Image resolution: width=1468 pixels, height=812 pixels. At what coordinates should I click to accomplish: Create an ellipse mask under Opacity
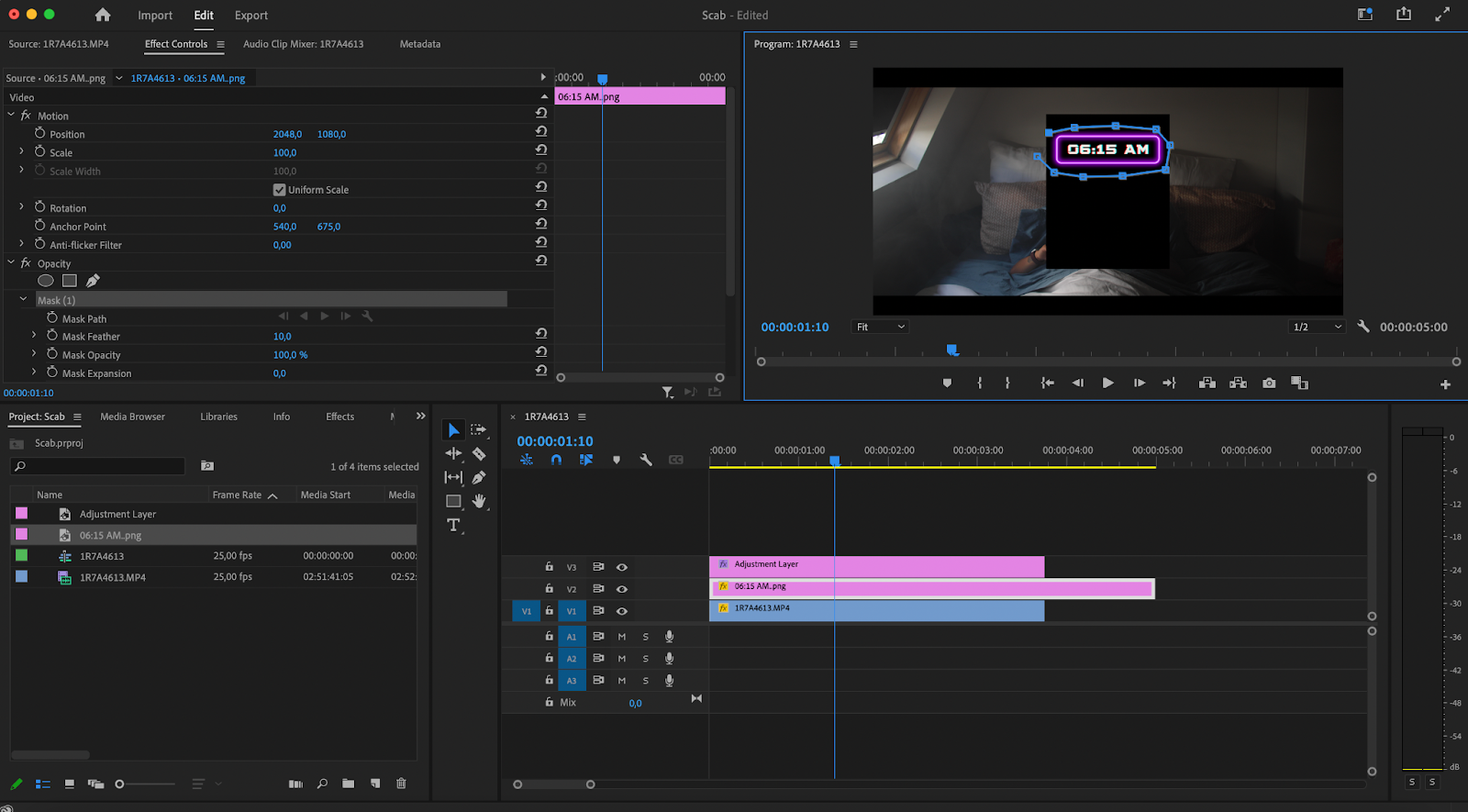[x=46, y=281]
